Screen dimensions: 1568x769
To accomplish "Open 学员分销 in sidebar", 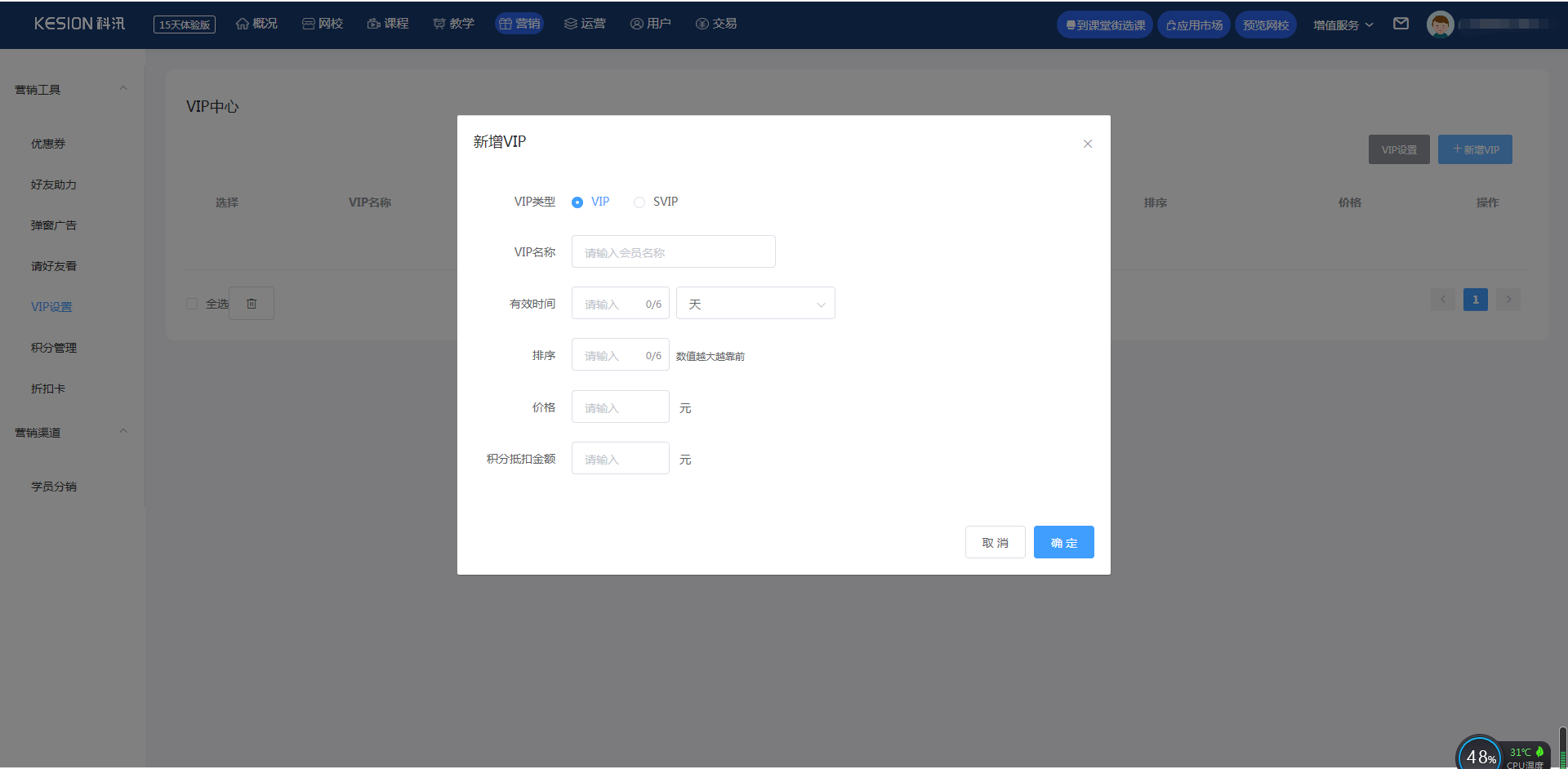I will (x=54, y=487).
